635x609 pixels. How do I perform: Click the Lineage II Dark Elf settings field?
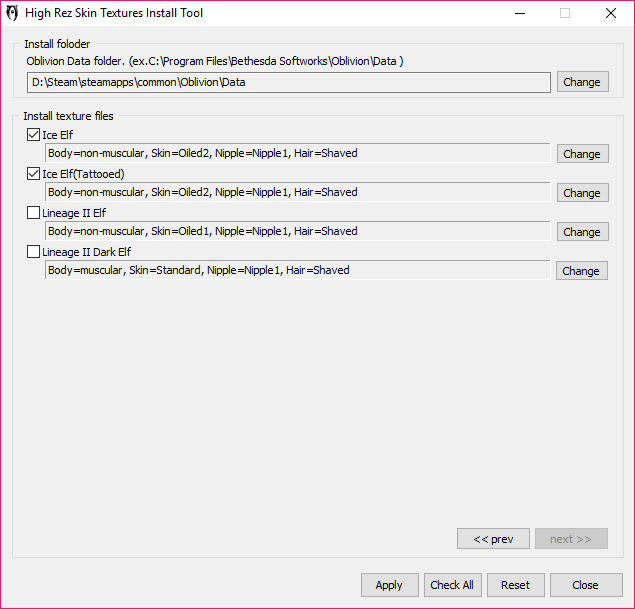[297, 270]
